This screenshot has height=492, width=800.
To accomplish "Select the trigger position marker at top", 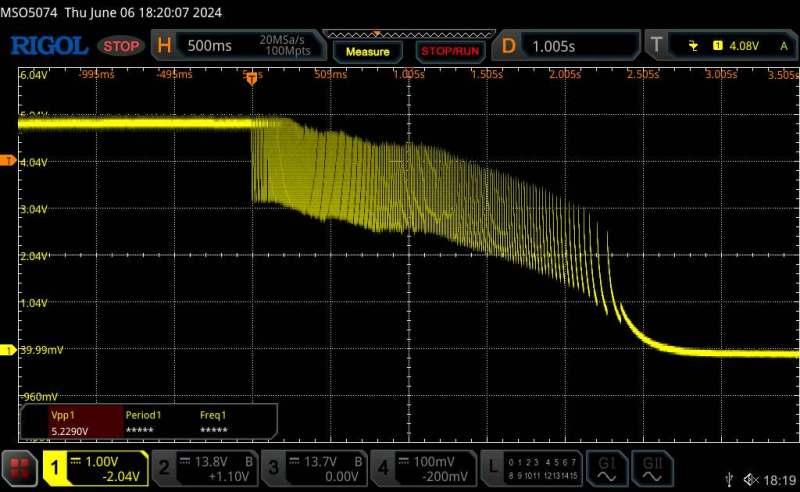I will click(251, 78).
